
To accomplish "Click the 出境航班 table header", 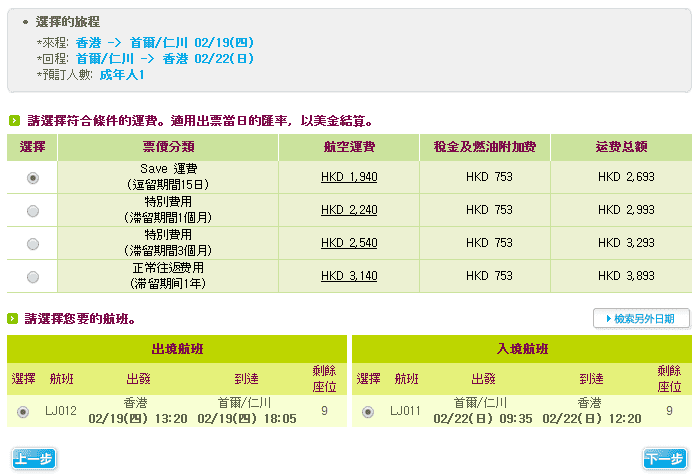I will [176, 349].
